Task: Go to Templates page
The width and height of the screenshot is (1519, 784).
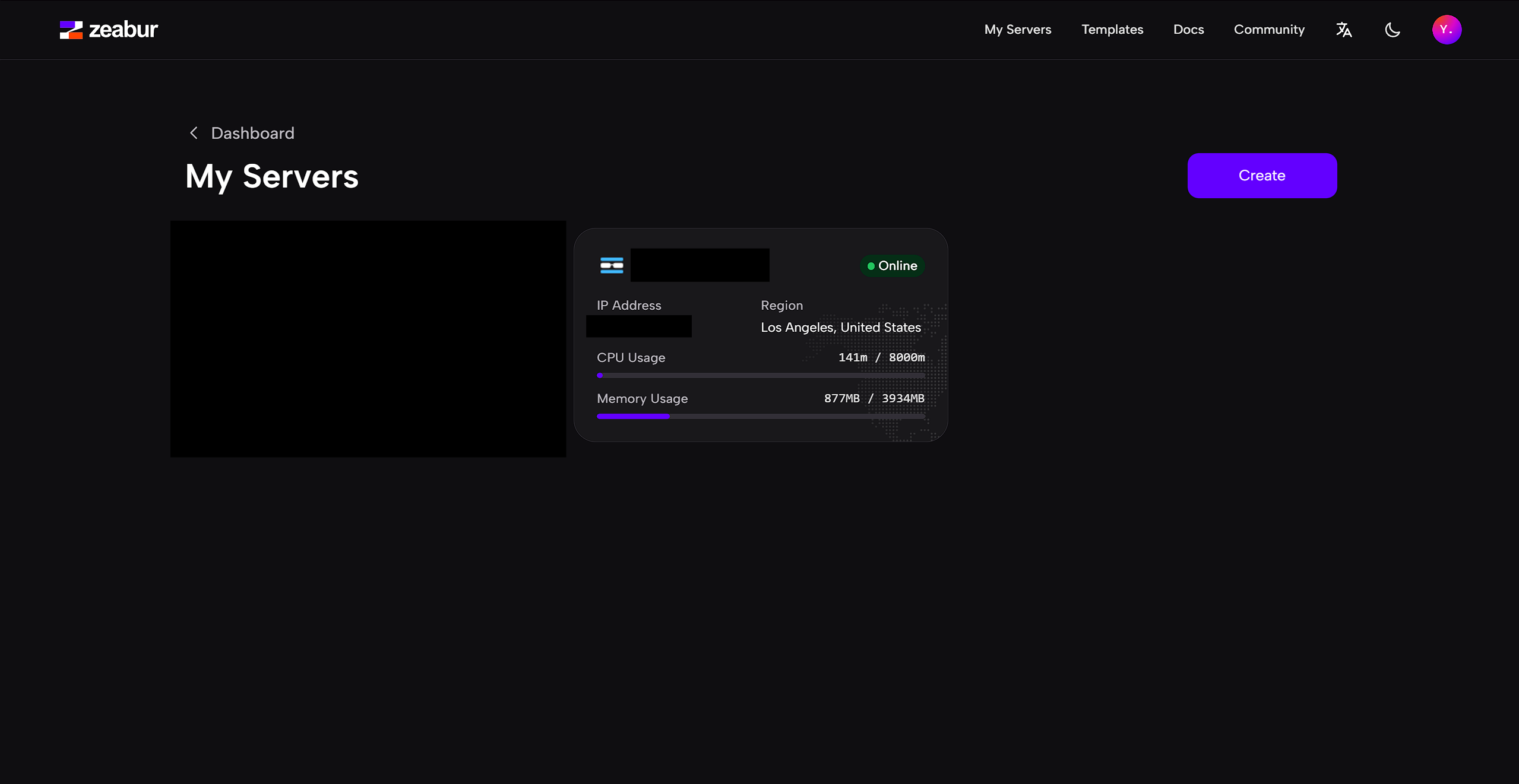Action: click(1112, 30)
